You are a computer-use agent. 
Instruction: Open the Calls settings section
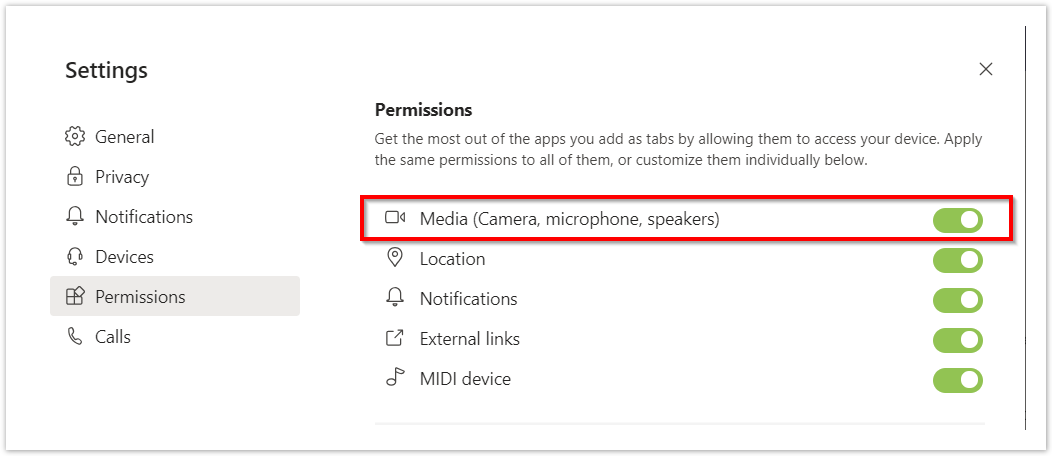coord(113,337)
